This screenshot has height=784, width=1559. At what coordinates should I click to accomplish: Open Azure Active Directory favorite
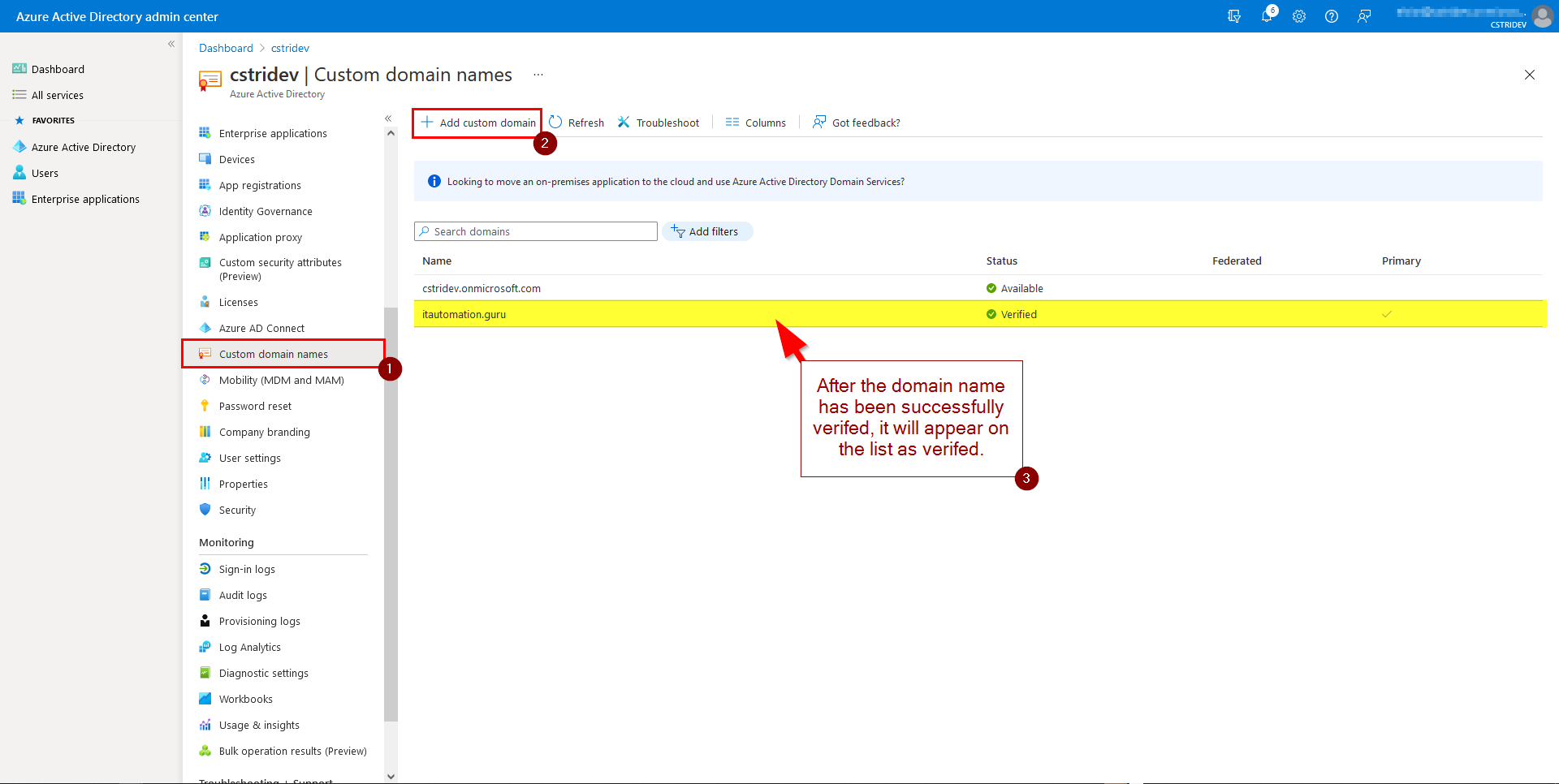pyautogui.click(x=84, y=147)
